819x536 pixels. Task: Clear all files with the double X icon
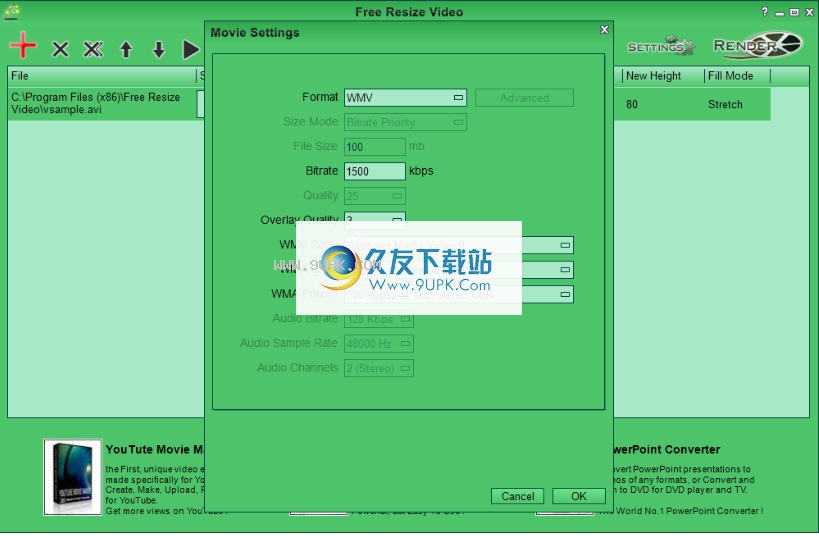(x=93, y=50)
